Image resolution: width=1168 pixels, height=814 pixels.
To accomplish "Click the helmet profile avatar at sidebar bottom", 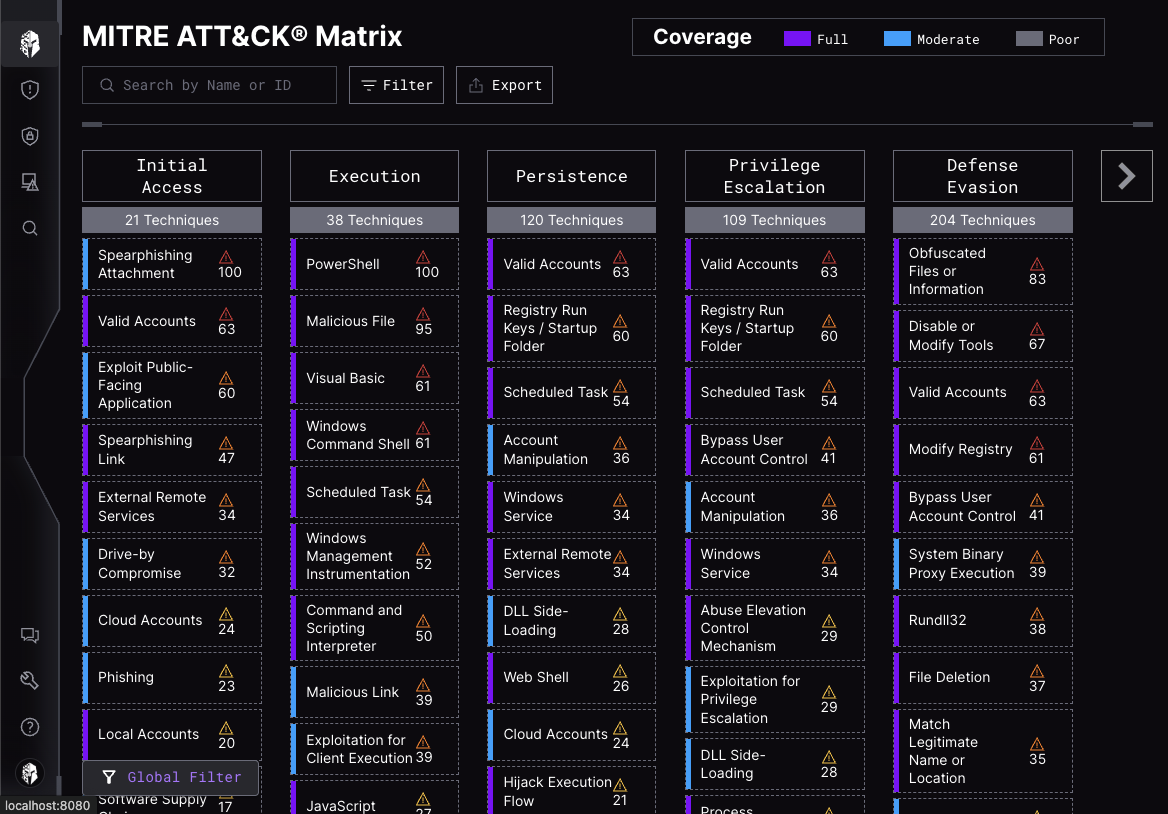I will pyautogui.click(x=30, y=772).
